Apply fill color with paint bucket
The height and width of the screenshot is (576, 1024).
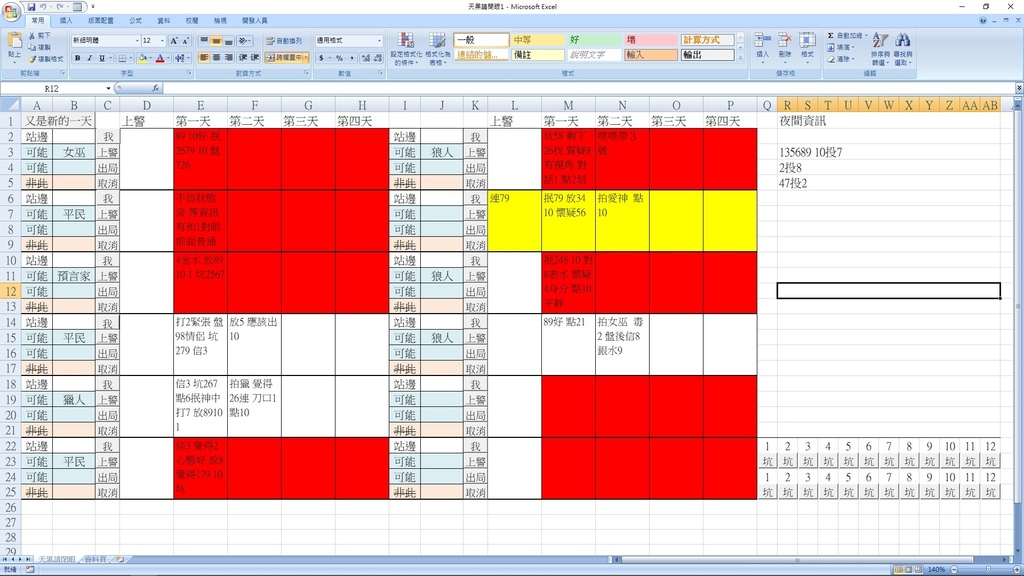click(x=142, y=58)
